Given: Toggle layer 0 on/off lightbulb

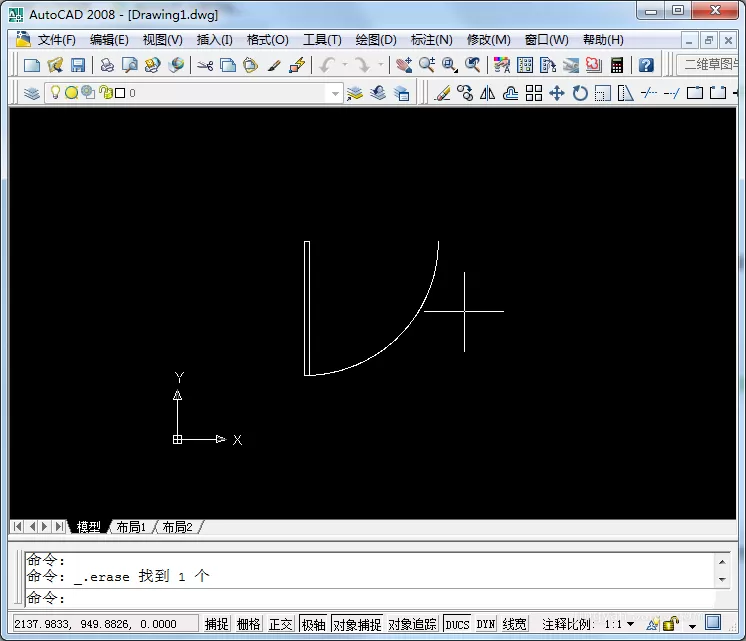Looking at the screenshot, I should (x=55, y=92).
